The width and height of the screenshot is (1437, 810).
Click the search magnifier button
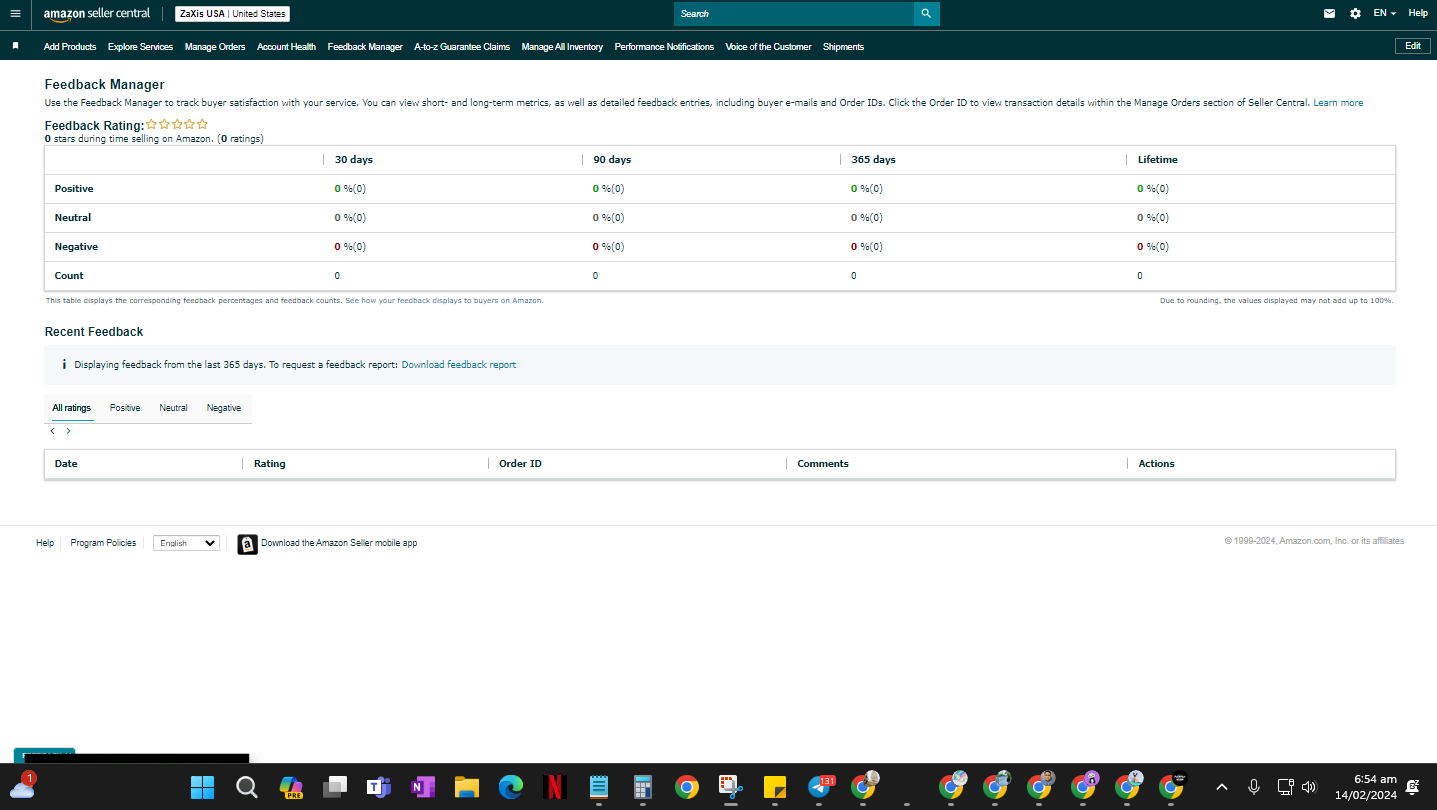pos(926,14)
